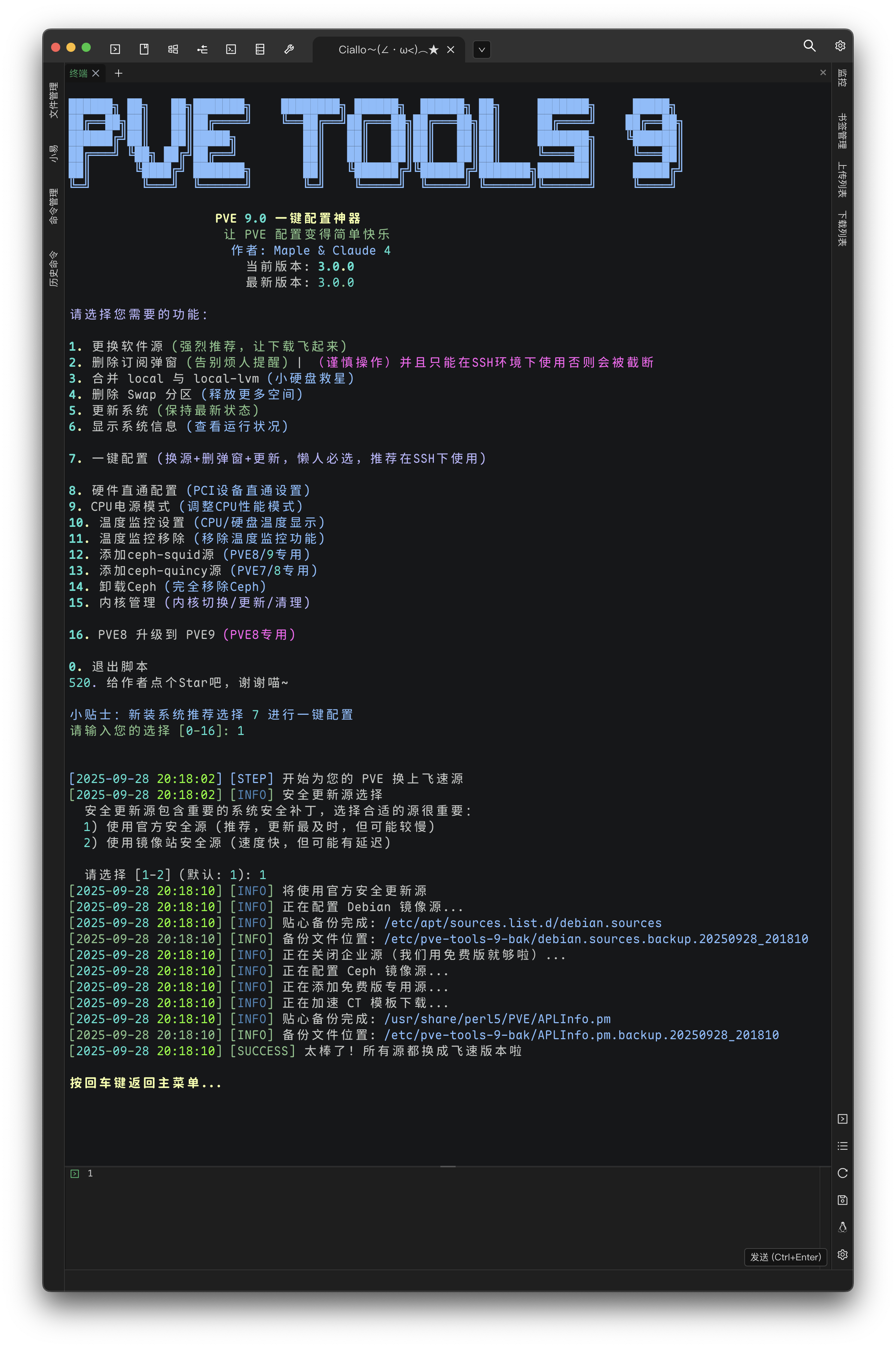
Task: Click the branching tree icon in the top toolbar
Action: click(x=202, y=49)
